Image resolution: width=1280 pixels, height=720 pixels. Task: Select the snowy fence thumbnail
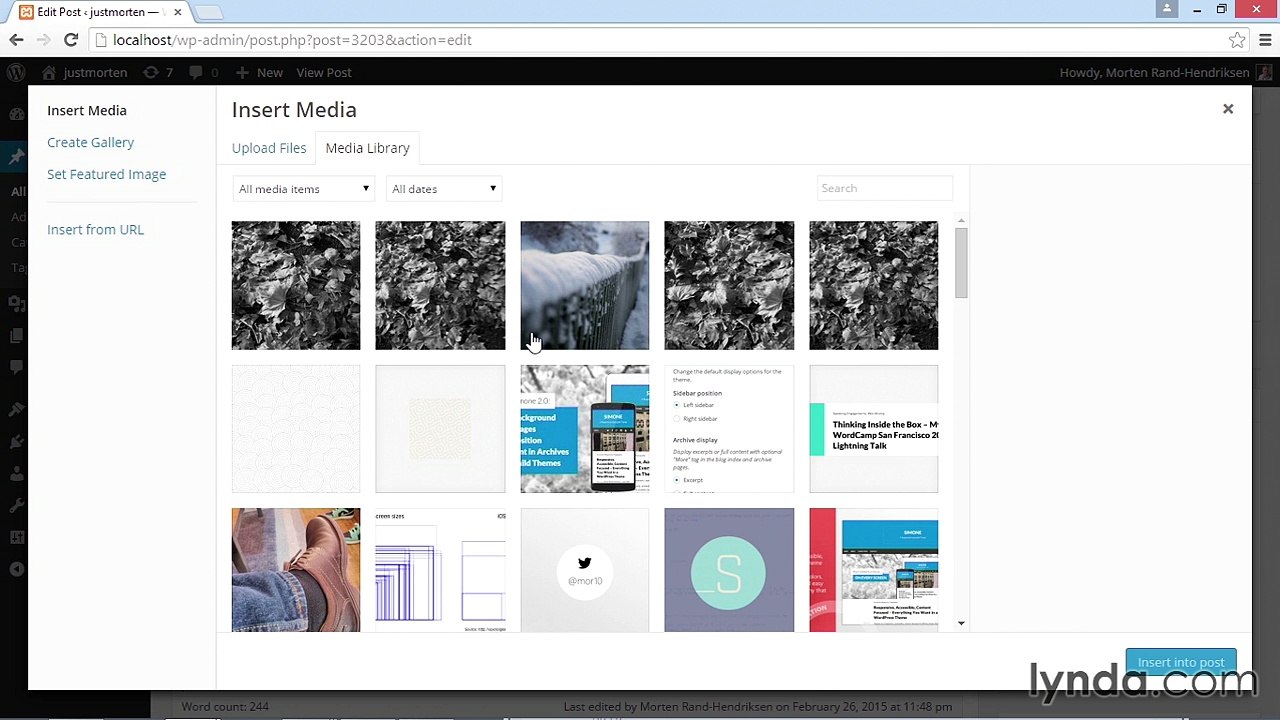(x=585, y=286)
